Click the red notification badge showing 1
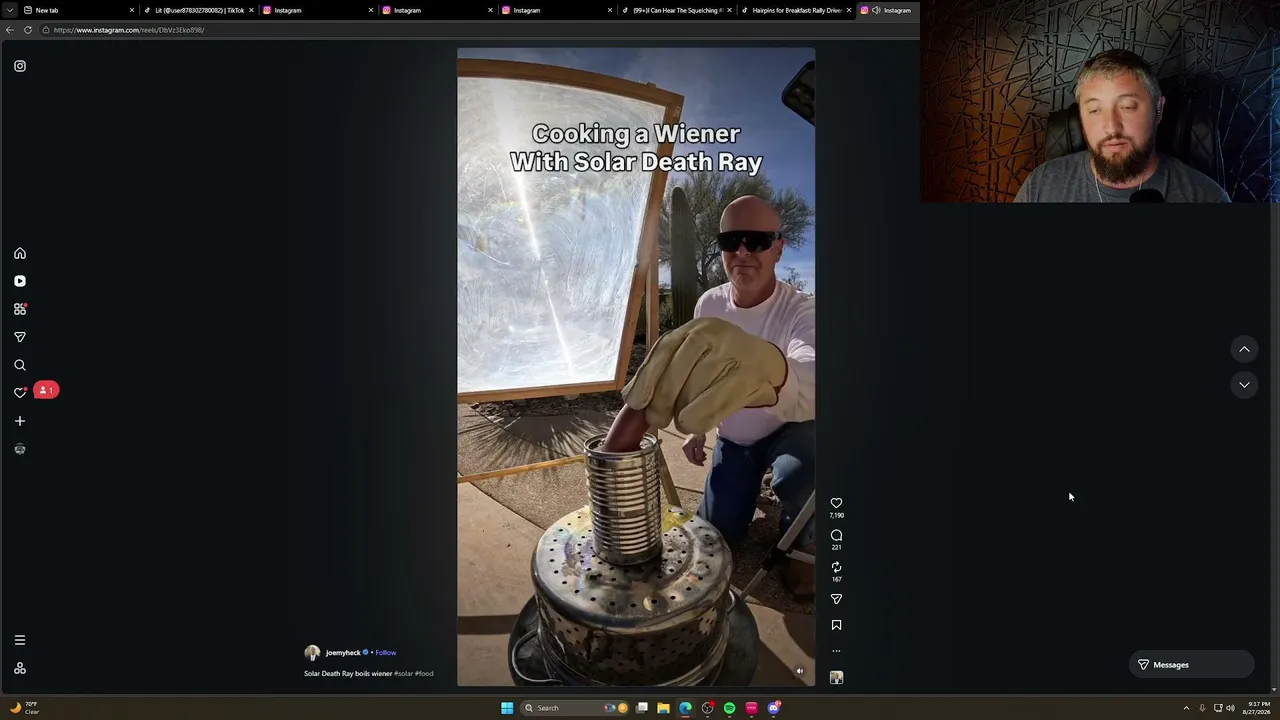 (x=46, y=390)
